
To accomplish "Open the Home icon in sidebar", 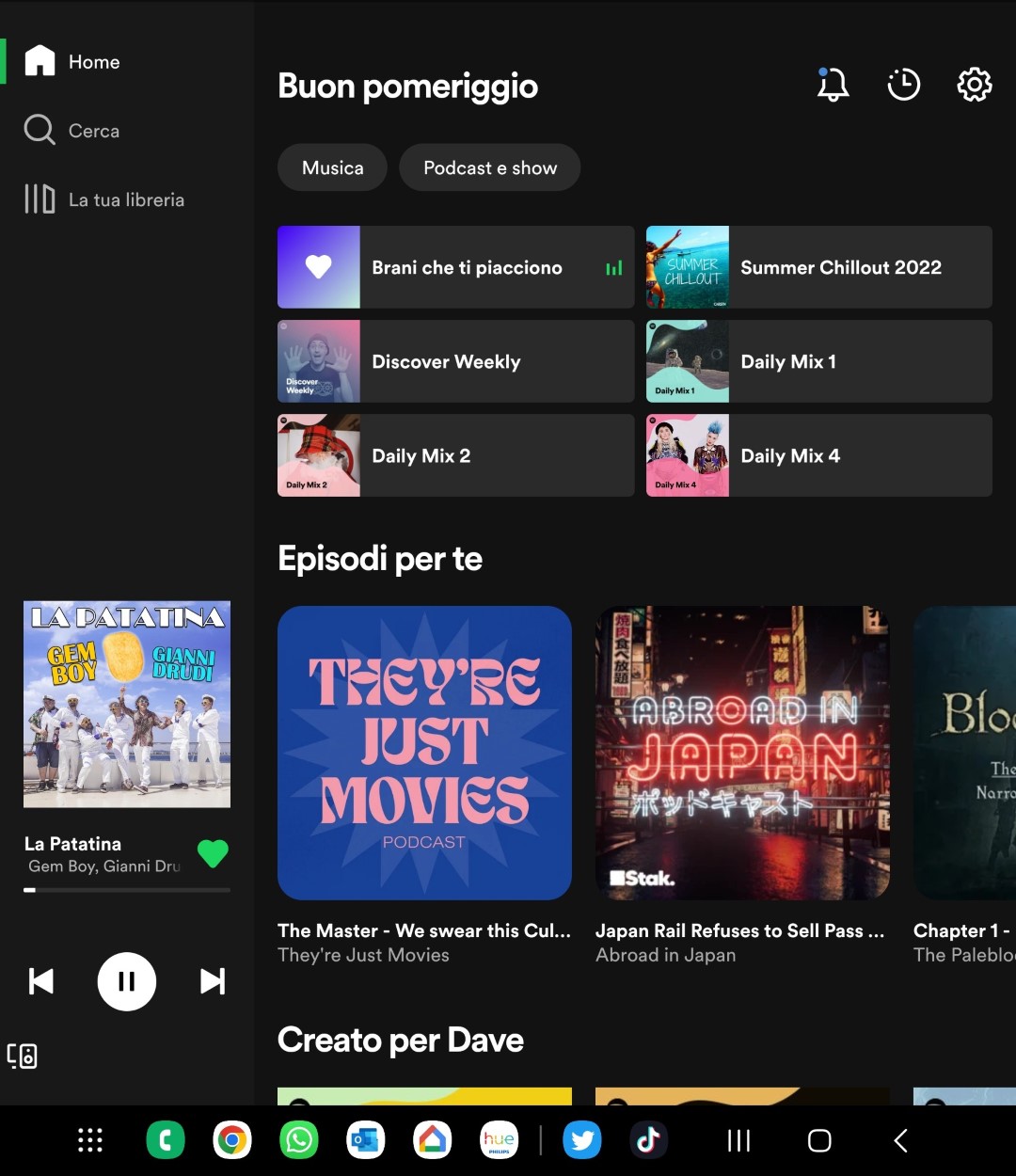I will [40, 61].
